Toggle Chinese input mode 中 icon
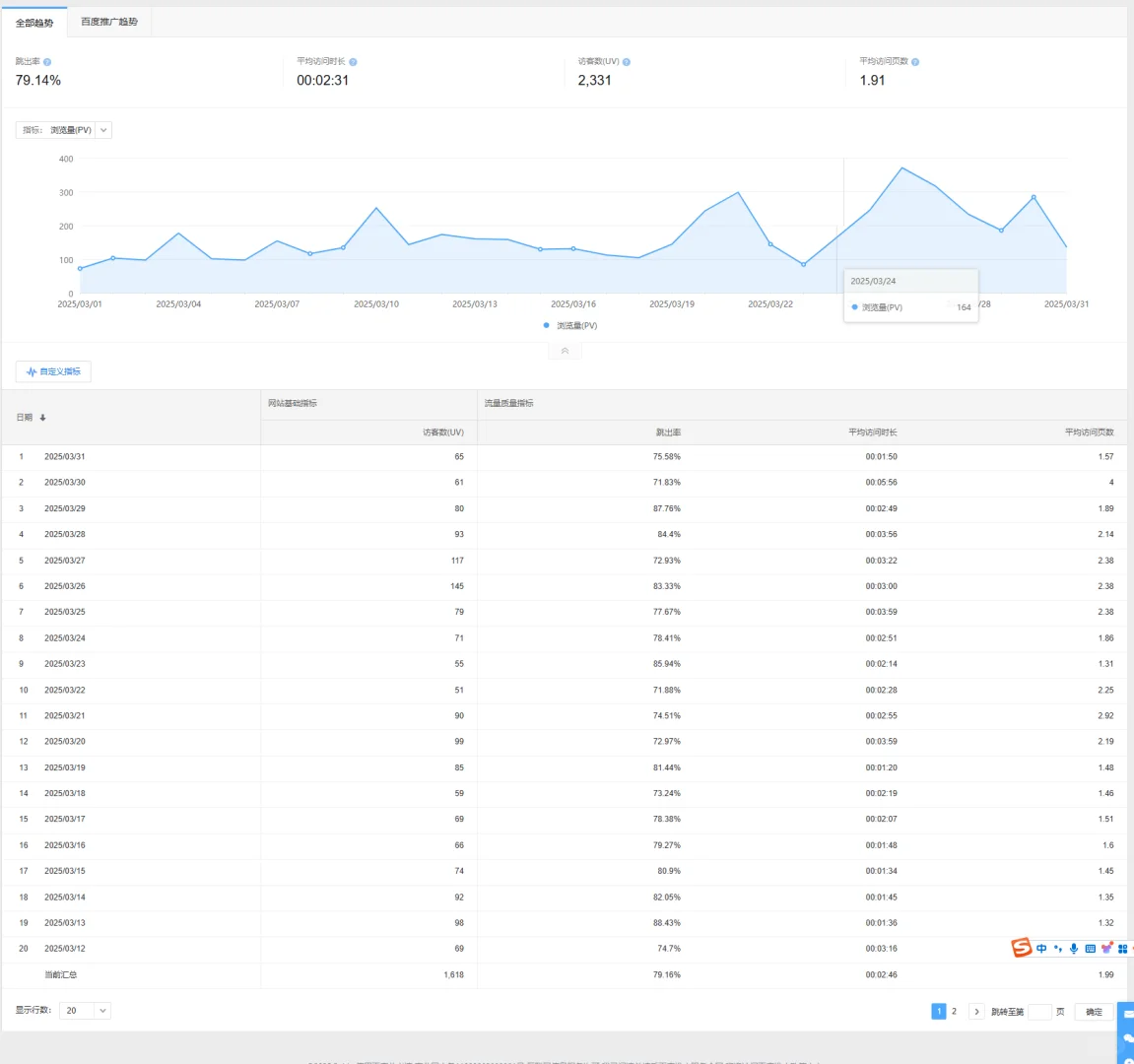The height and width of the screenshot is (1064, 1134). pyautogui.click(x=1041, y=949)
